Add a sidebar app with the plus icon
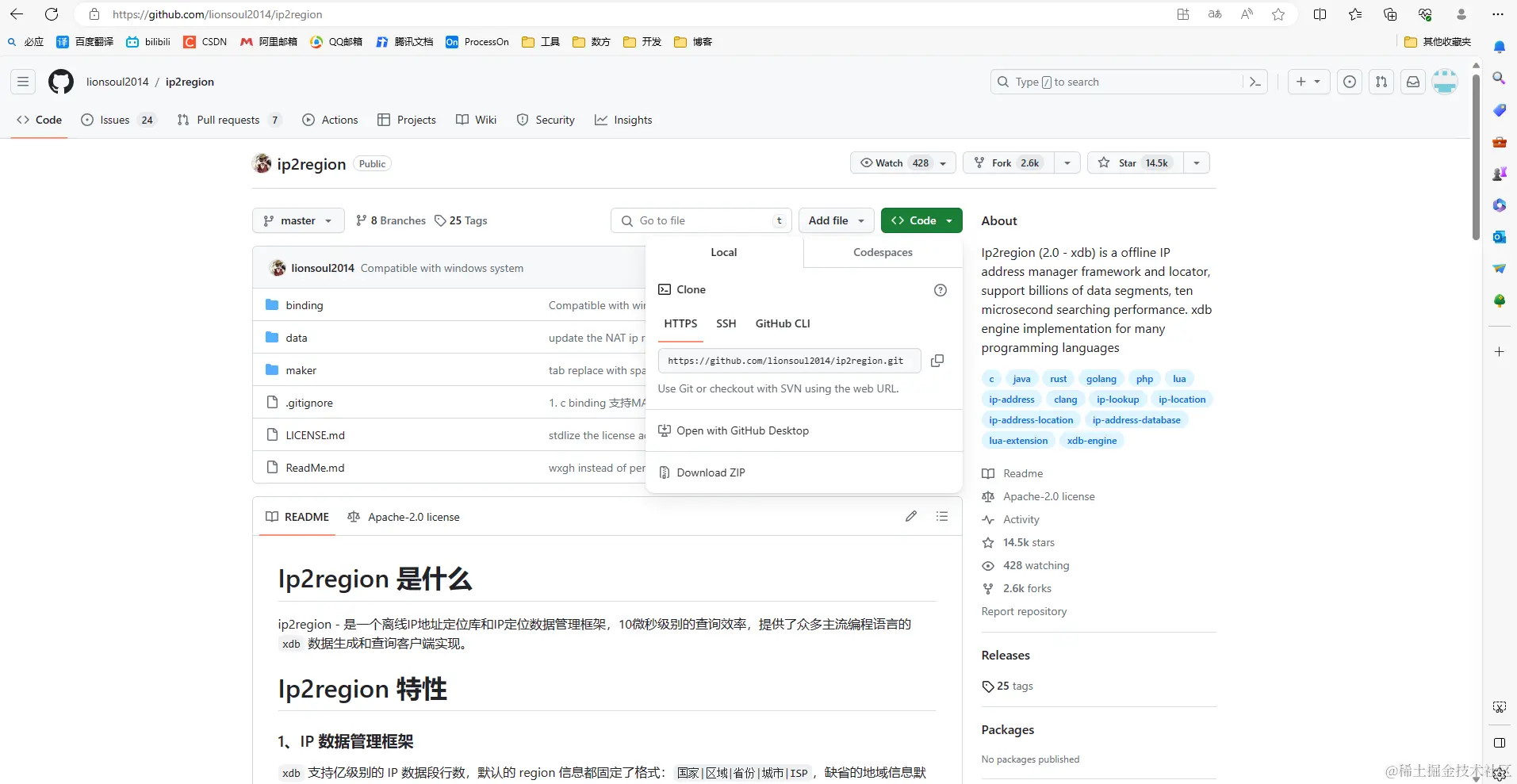Screen dimensions: 1517x784 [1500, 351]
